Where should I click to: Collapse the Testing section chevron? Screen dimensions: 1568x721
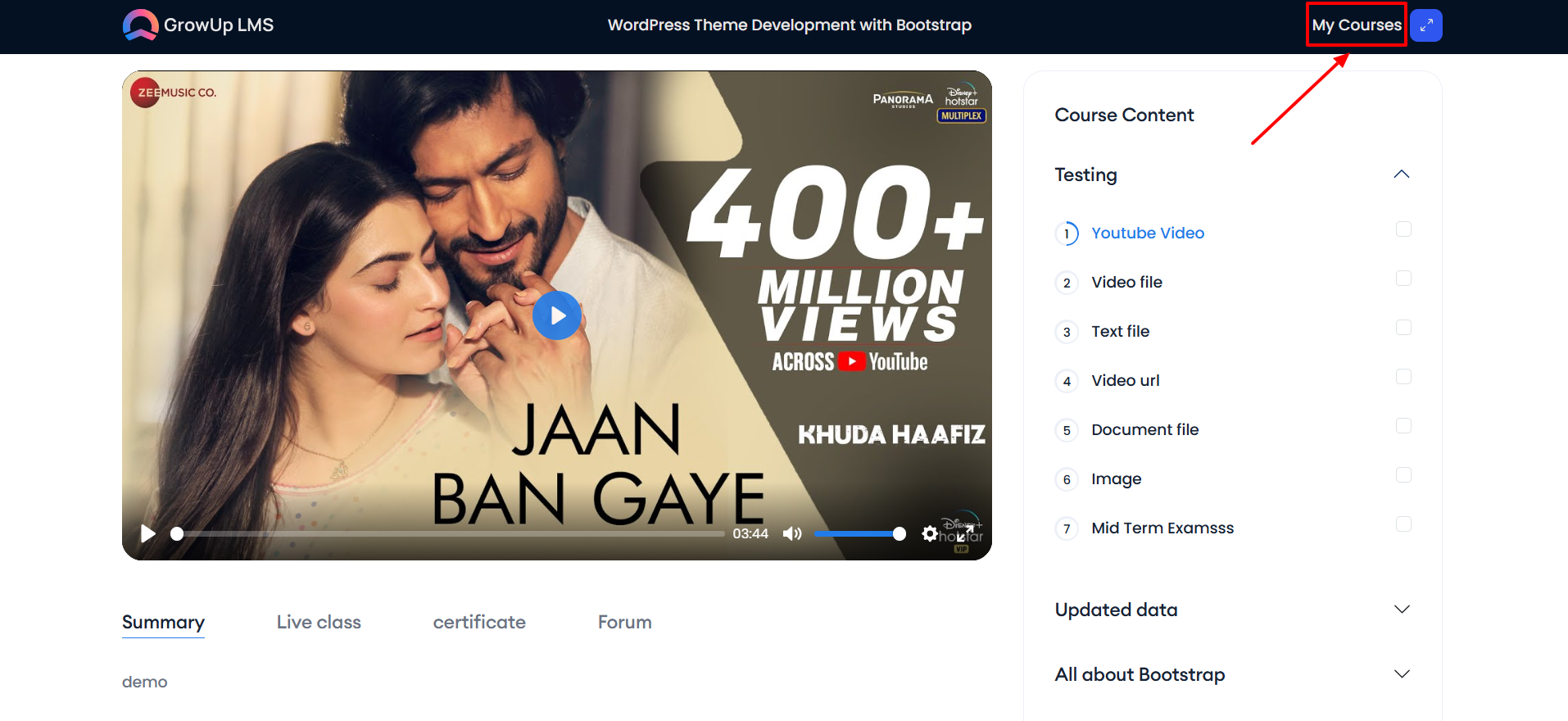[x=1402, y=174]
